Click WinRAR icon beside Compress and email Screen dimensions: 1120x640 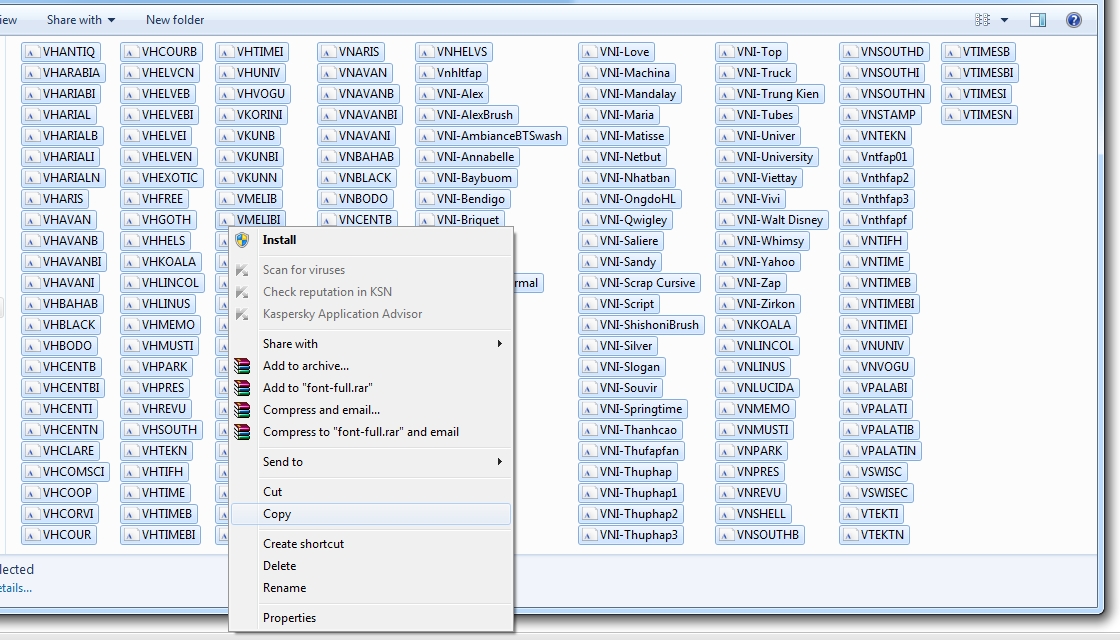241,410
